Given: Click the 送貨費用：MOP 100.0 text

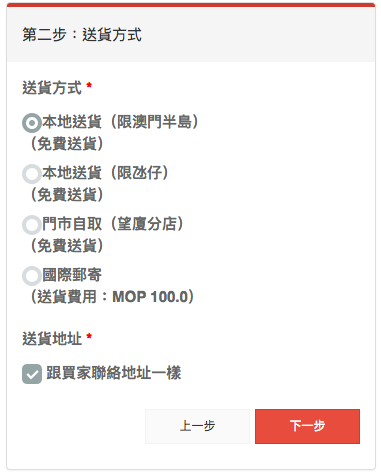Looking at the screenshot, I should tap(112, 296).
